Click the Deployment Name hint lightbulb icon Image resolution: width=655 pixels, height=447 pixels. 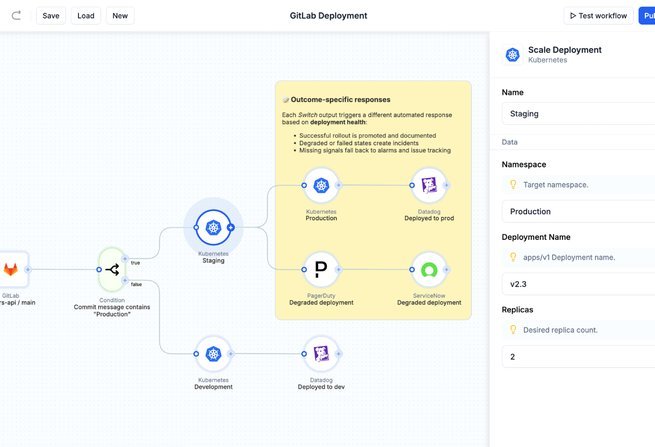coord(513,257)
